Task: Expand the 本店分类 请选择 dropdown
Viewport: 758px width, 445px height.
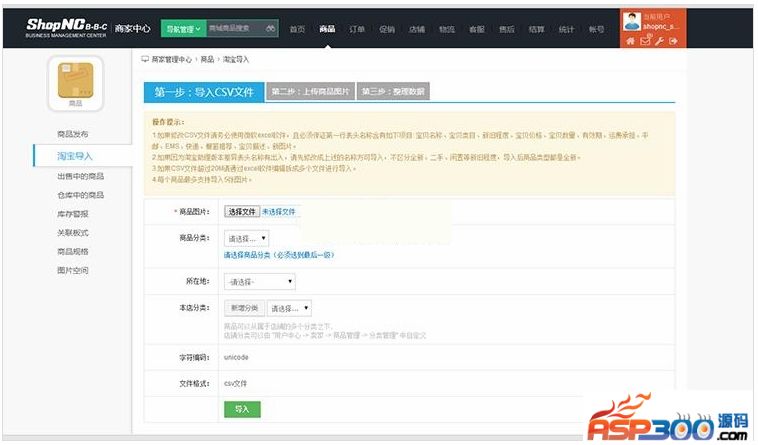Action: pyautogui.click(x=289, y=308)
